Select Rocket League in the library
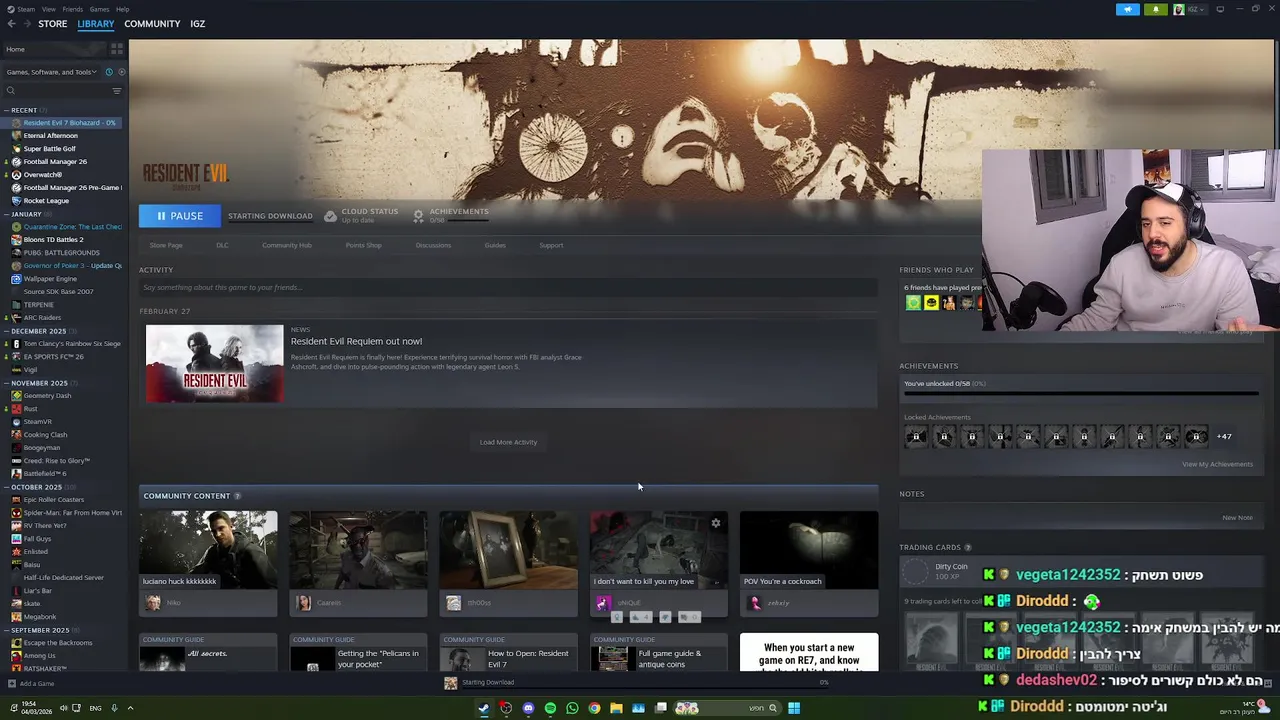 46,201
